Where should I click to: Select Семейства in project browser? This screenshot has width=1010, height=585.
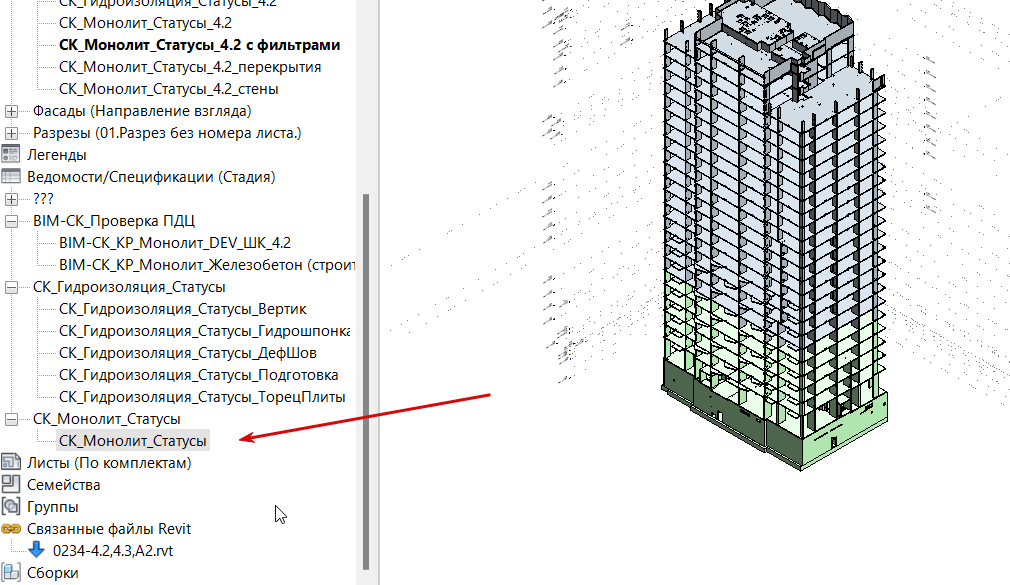(63, 484)
